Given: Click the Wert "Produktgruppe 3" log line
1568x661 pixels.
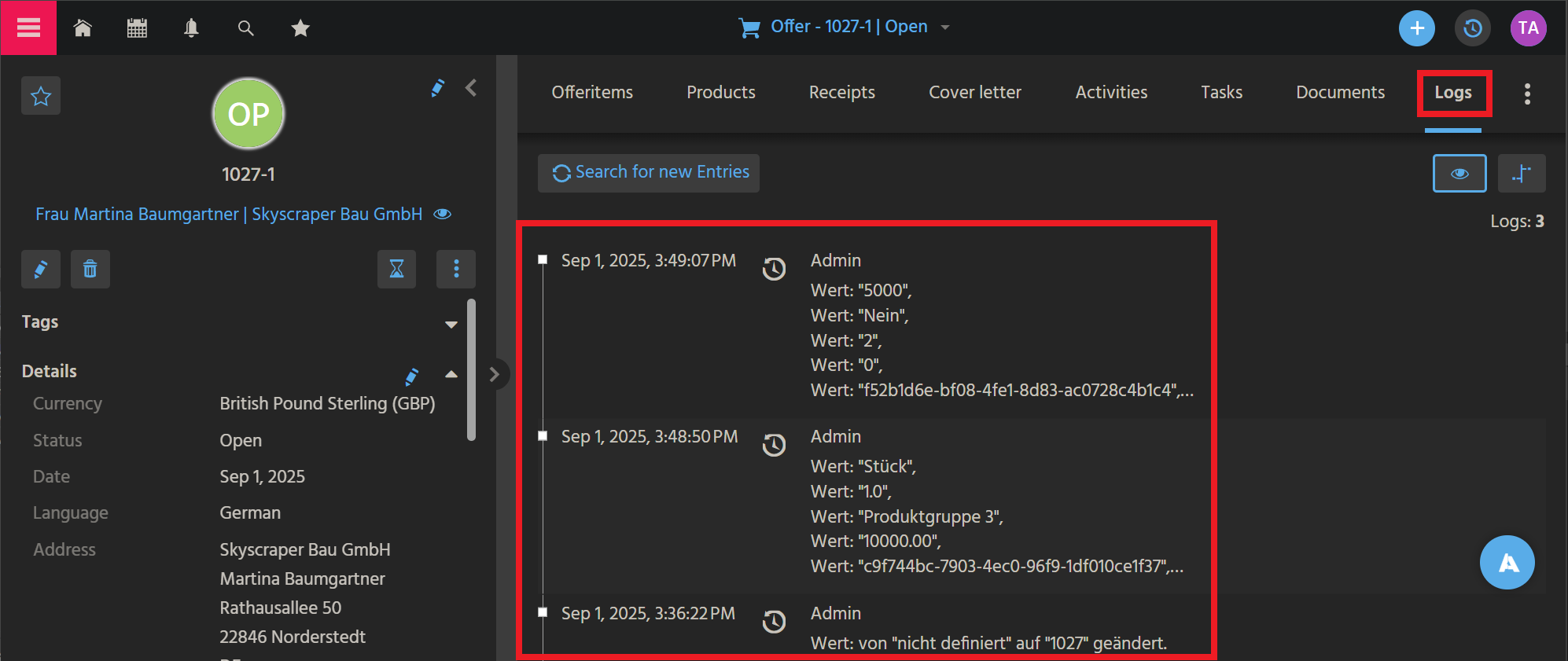Looking at the screenshot, I should click(x=907, y=516).
